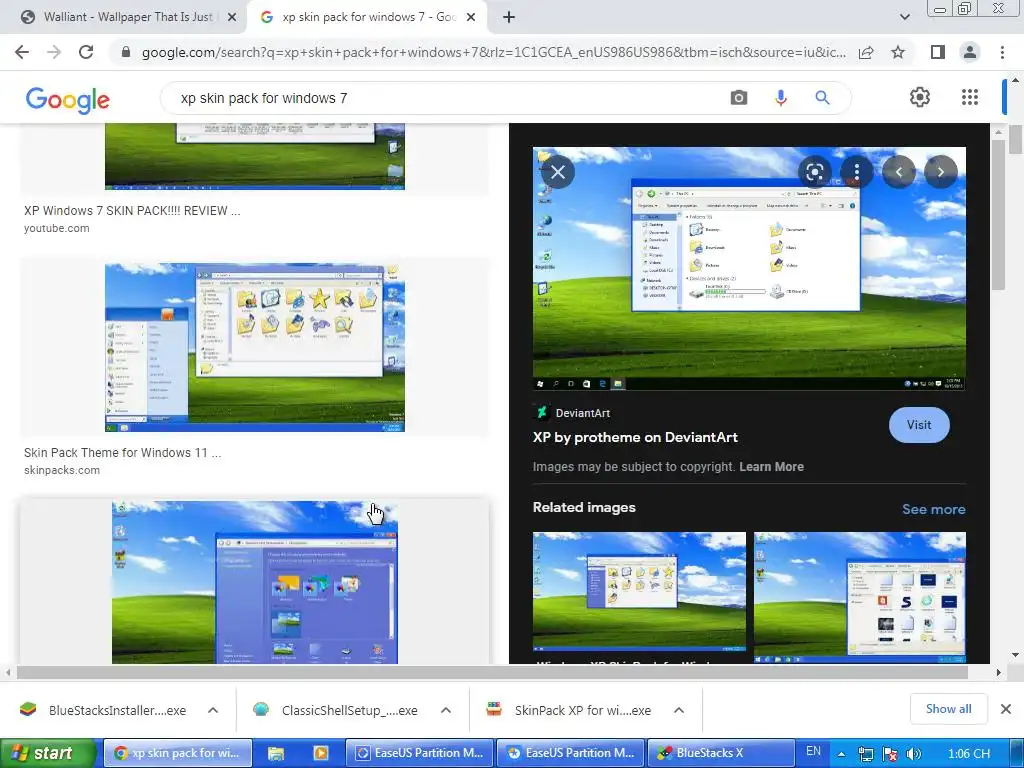Image resolution: width=1024 pixels, height=768 pixels.
Task: Click the youtube.com source text
Action: (x=57, y=229)
